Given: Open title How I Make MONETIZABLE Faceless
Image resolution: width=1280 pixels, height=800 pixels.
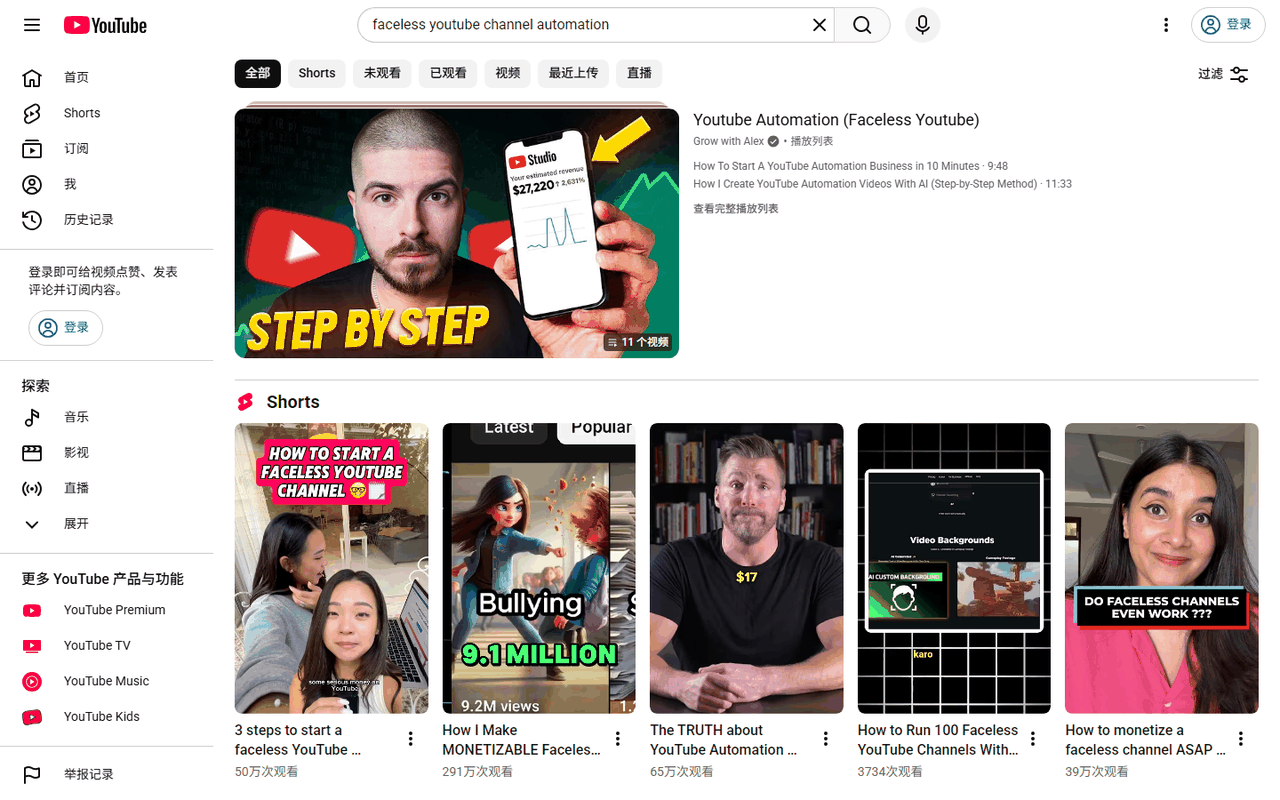Looking at the screenshot, I should pos(522,740).
